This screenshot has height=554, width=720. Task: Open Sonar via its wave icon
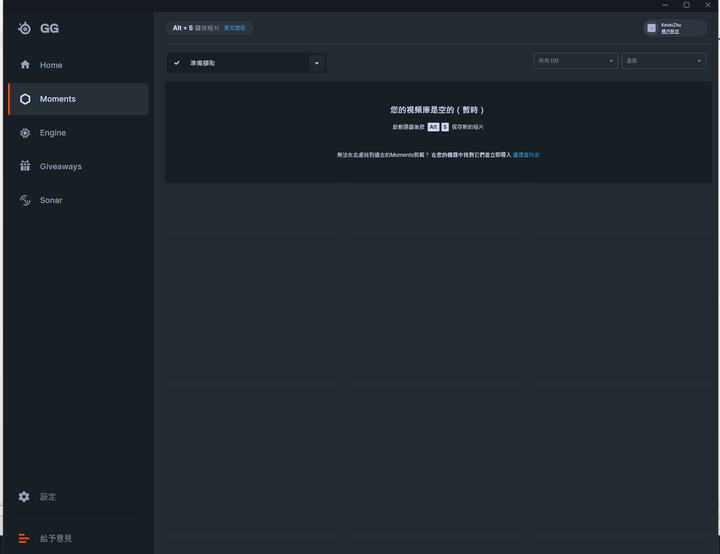point(25,200)
